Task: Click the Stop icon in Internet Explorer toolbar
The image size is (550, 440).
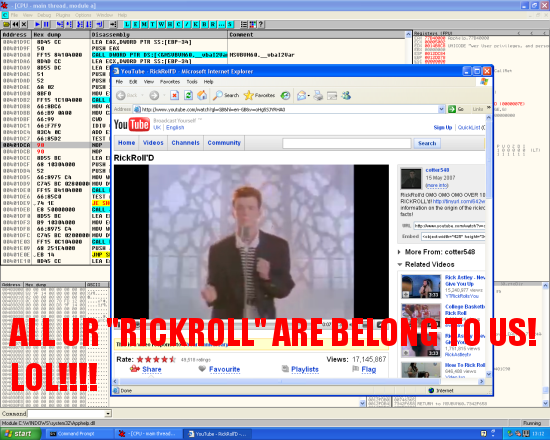Action: click(175, 95)
